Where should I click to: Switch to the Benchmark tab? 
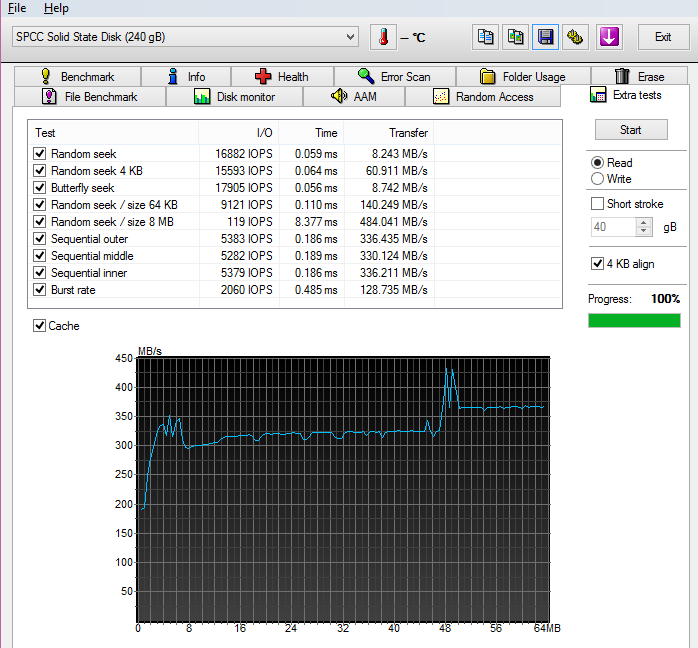pos(77,77)
